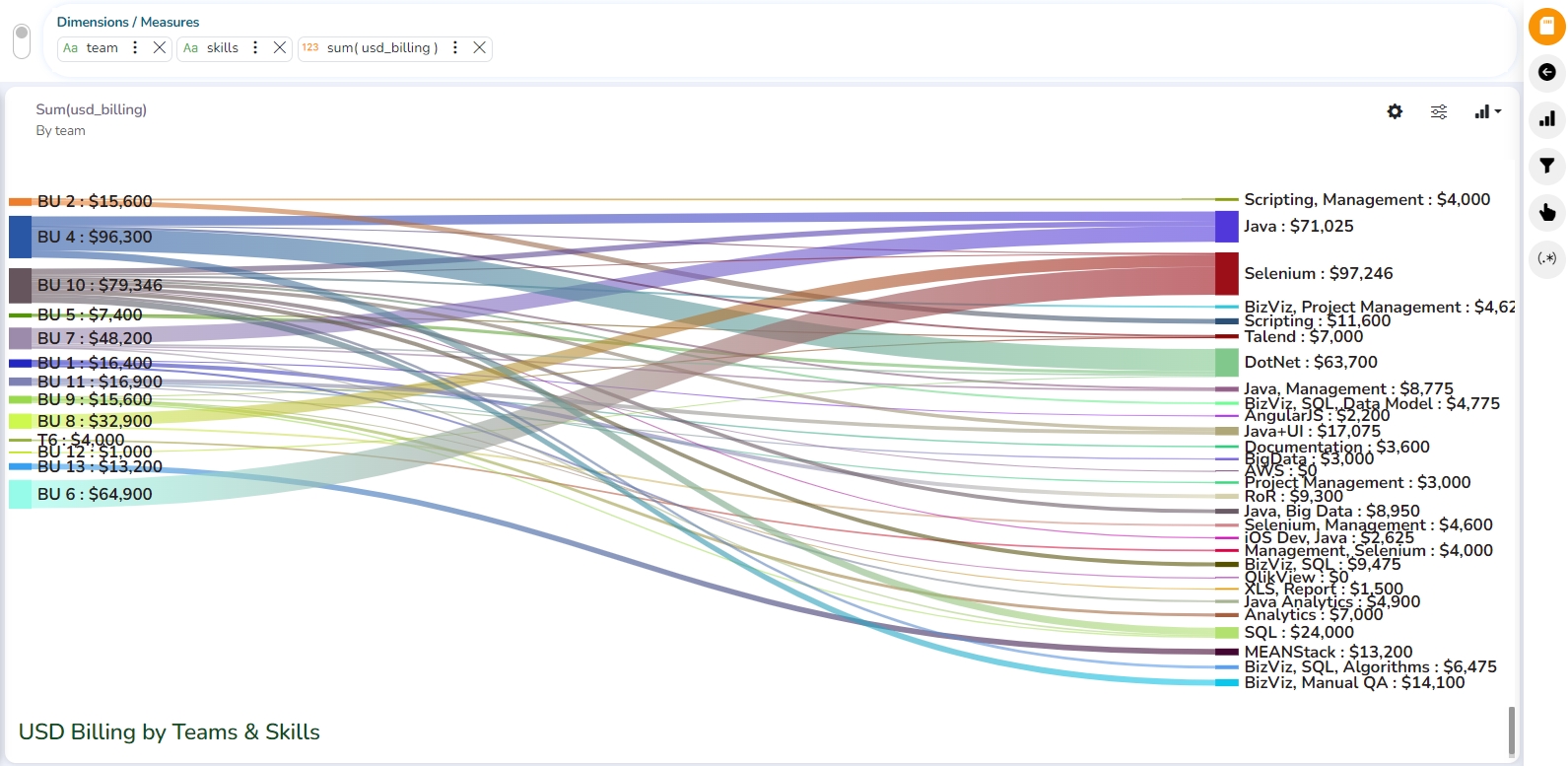This screenshot has height=766, width=1568.
Task: Click the 'Talend : $7,000' label
Action: click(1304, 336)
